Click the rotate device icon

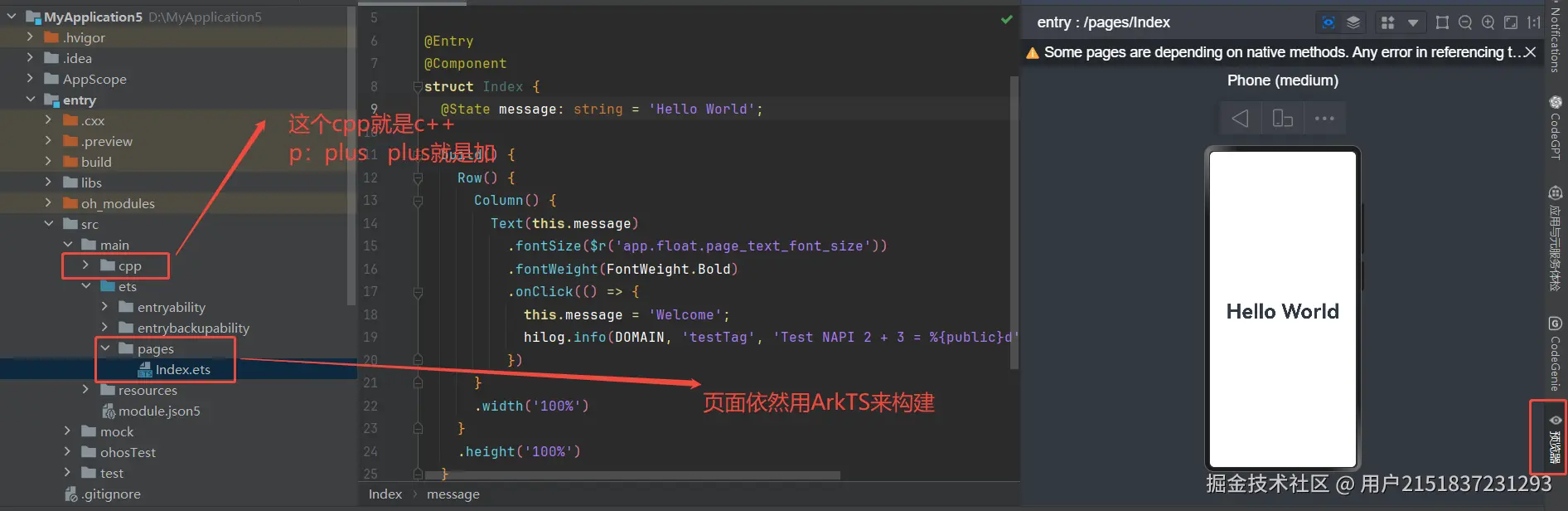tap(1283, 119)
